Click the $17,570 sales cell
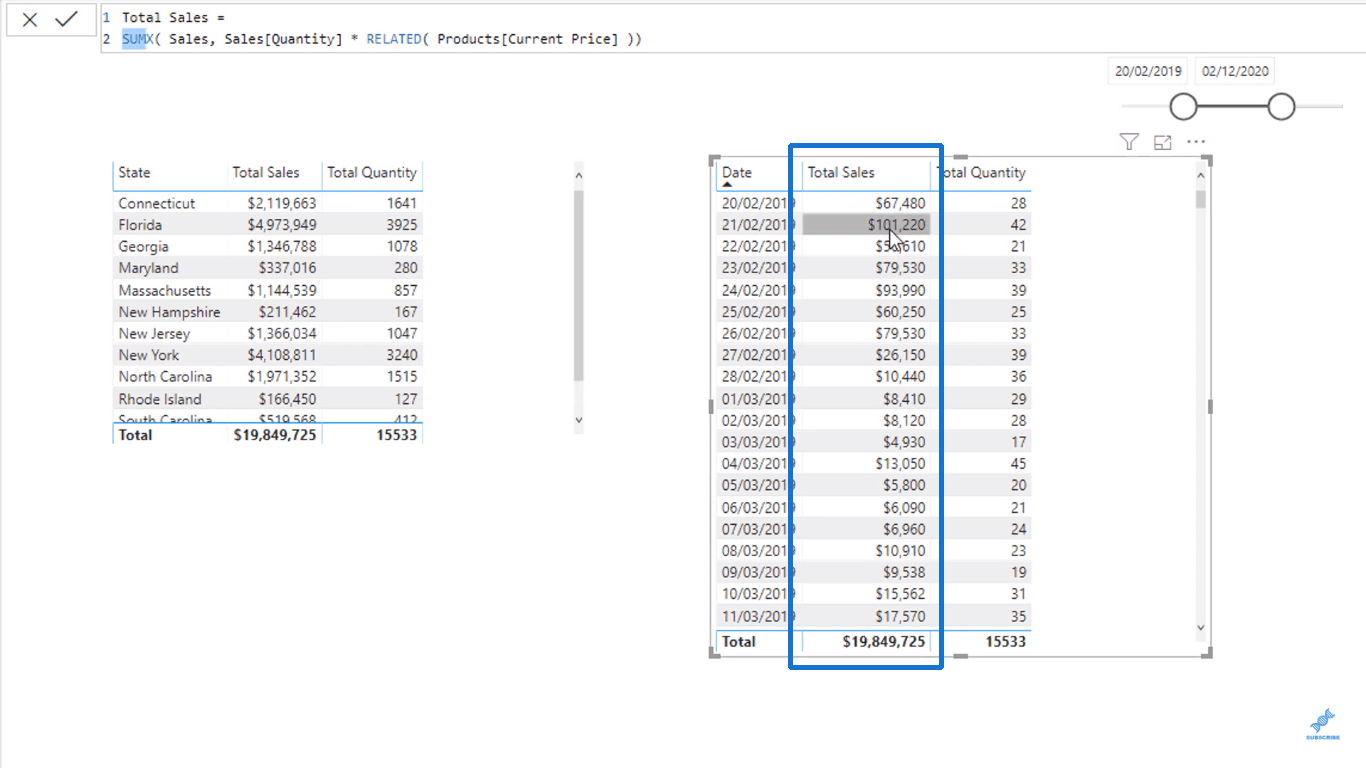 pos(900,616)
